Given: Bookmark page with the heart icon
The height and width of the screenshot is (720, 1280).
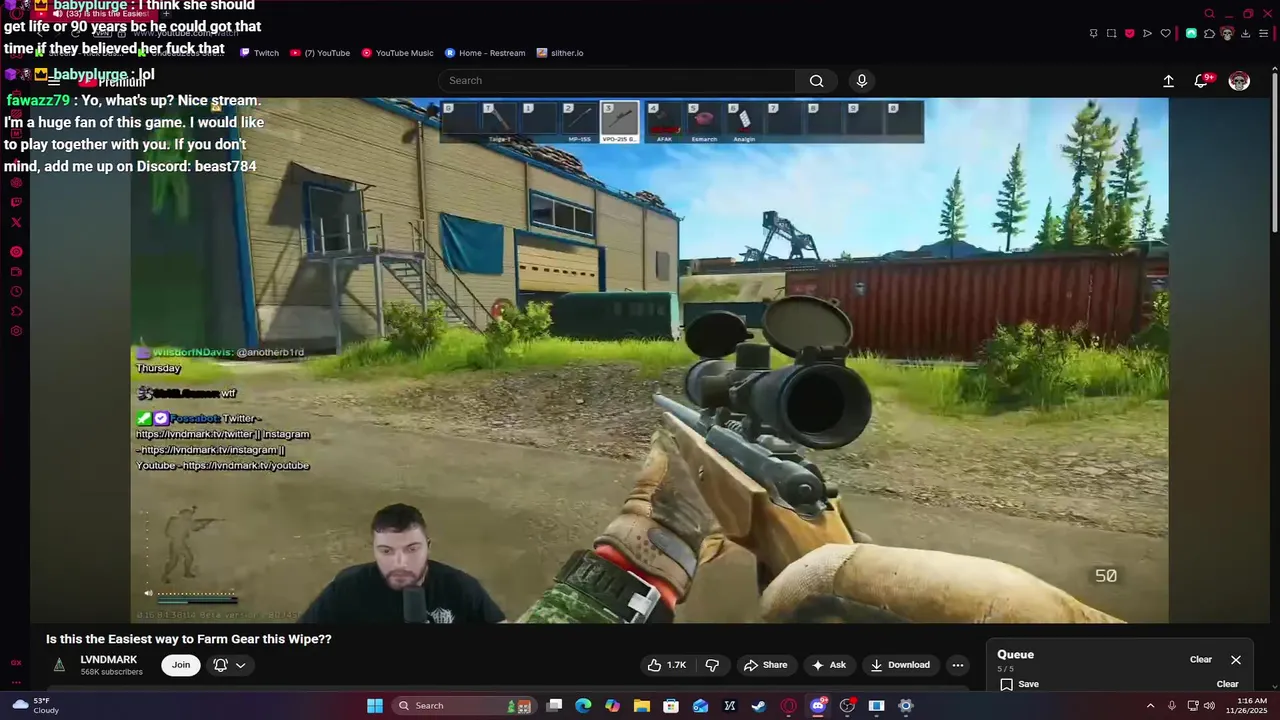Looking at the screenshot, I should point(1165,33).
